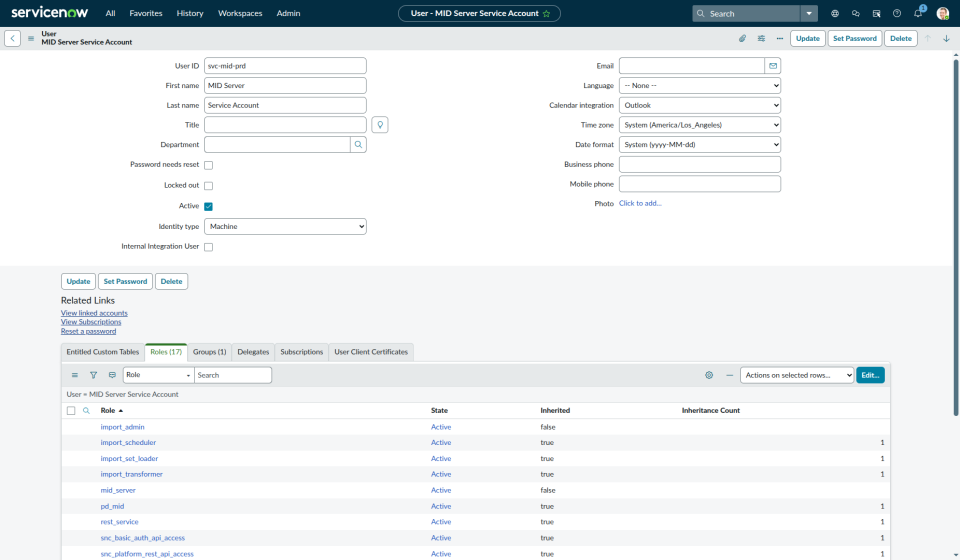Click the Edit... button for roles
The image size is (960, 560).
[870, 375]
